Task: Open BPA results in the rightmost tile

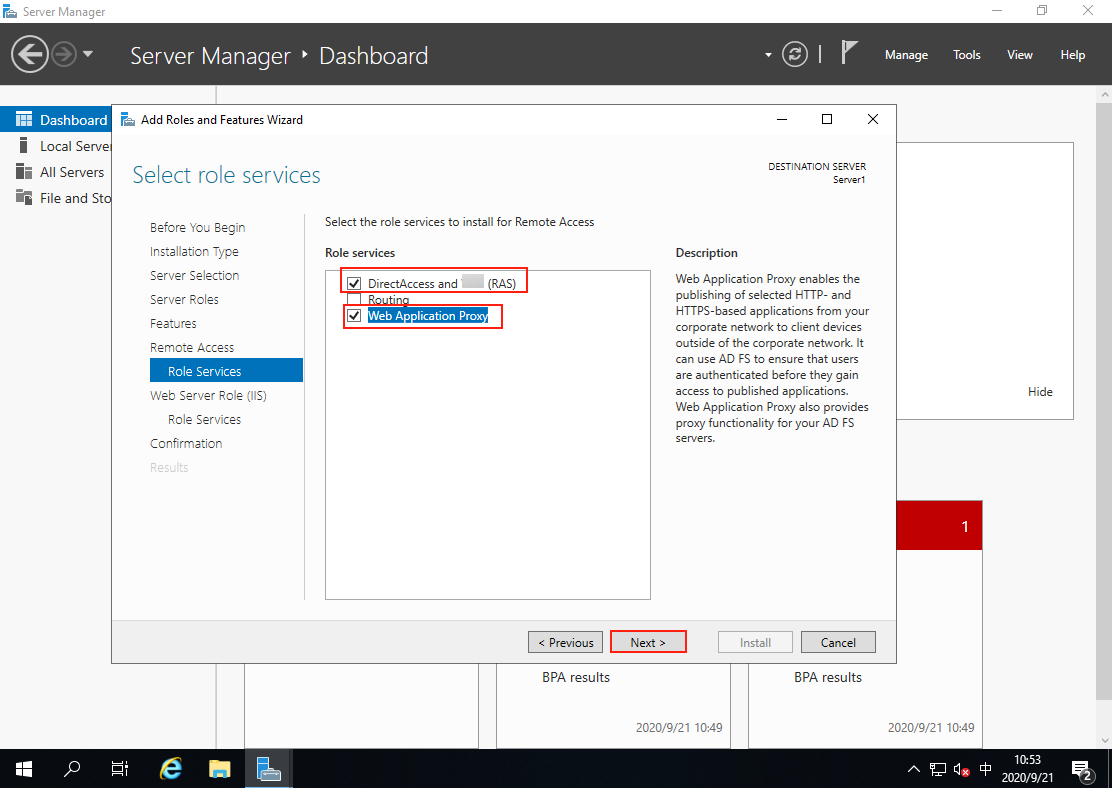Action: pos(828,677)
